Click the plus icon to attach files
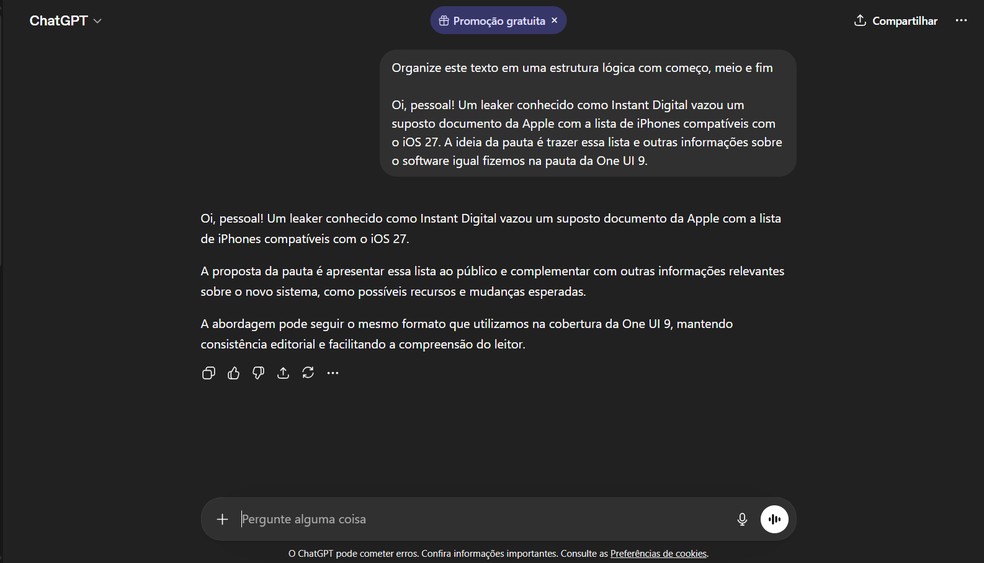The image size is (984, 563). click(x=222, y=519)
